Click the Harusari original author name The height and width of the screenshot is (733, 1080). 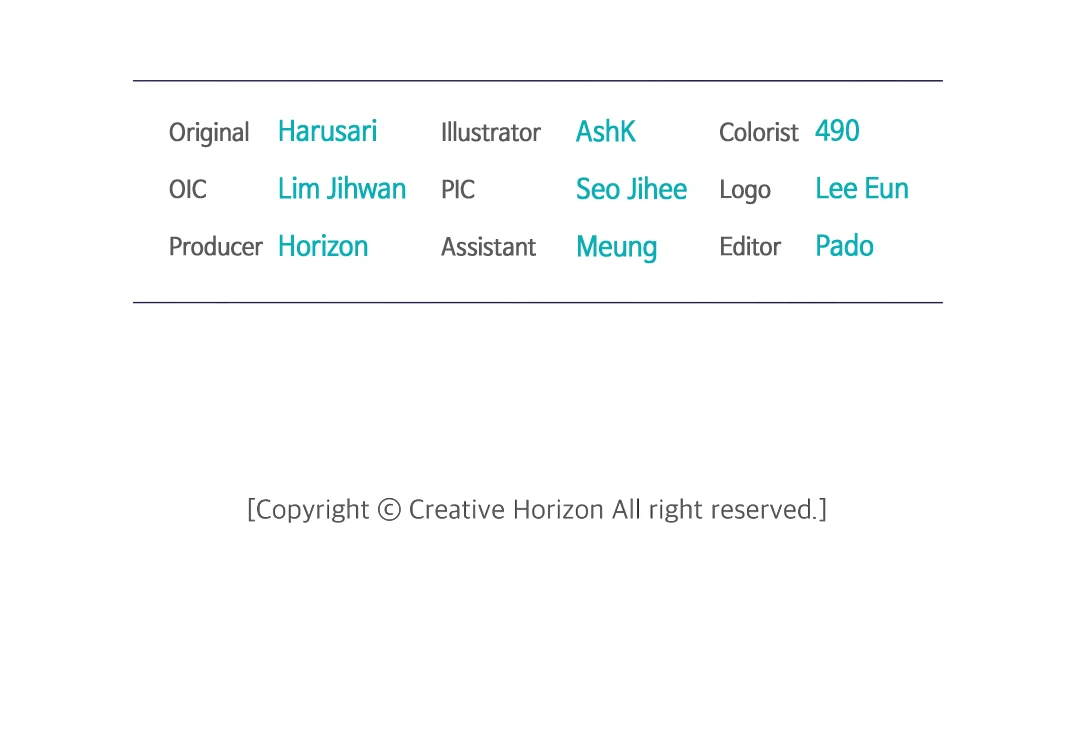(327, 131)
